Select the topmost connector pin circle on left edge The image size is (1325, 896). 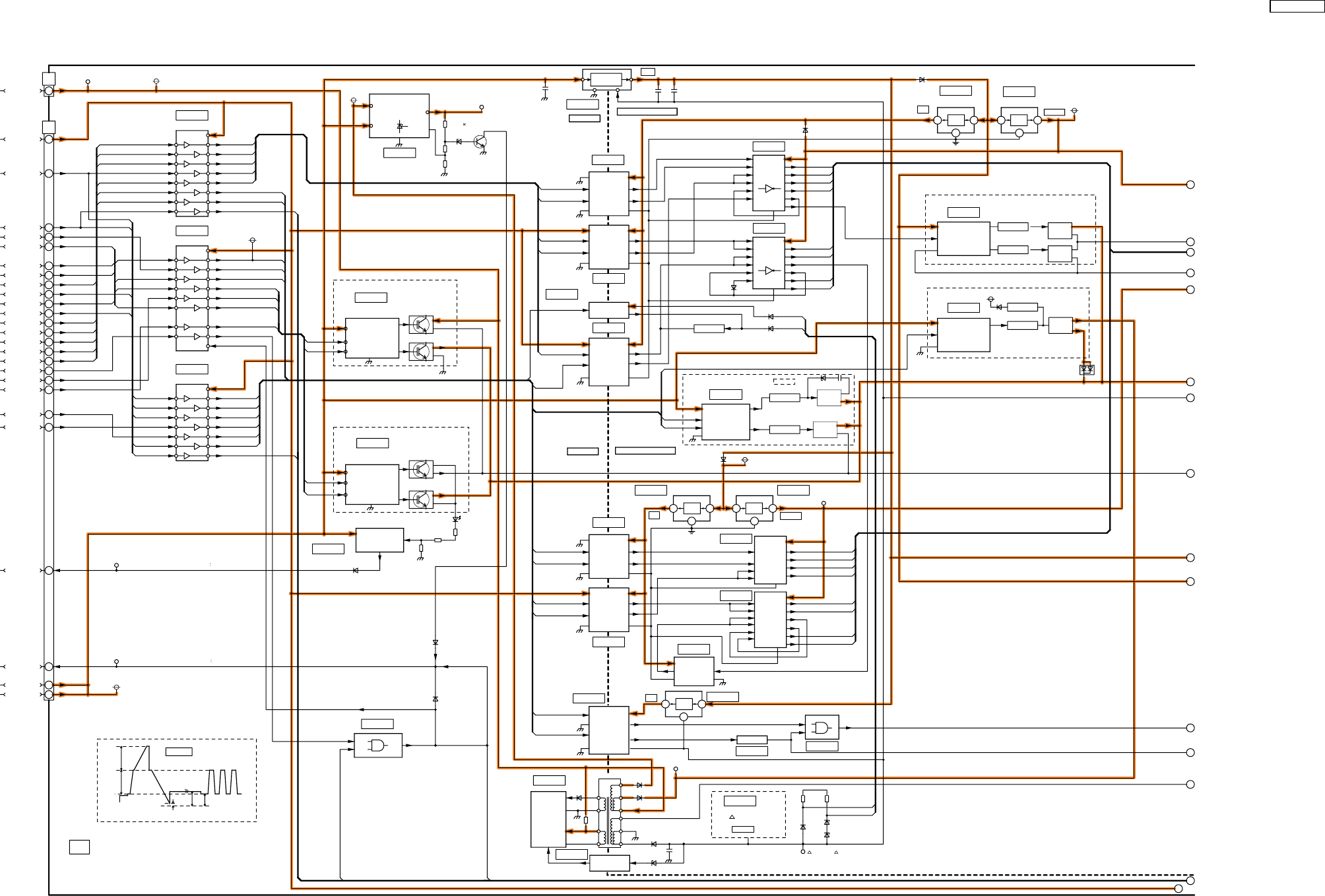click(49, 90)
